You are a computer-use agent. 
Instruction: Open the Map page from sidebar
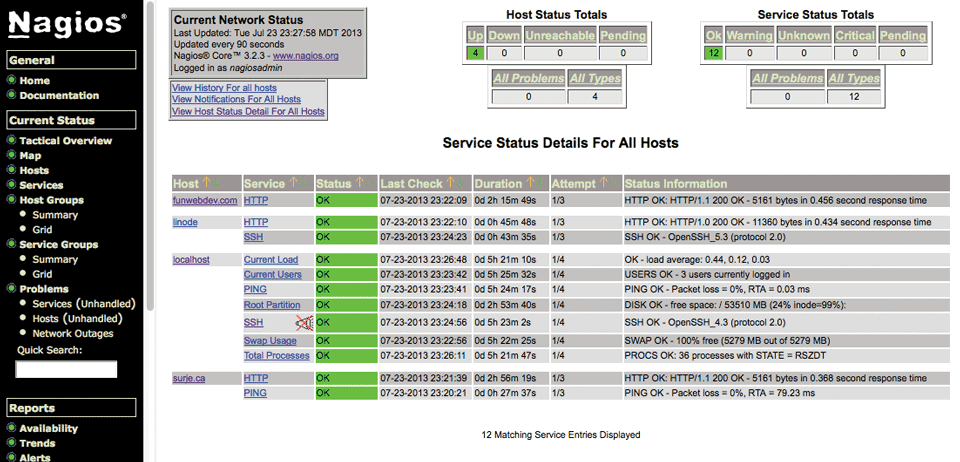coord(30,156)
